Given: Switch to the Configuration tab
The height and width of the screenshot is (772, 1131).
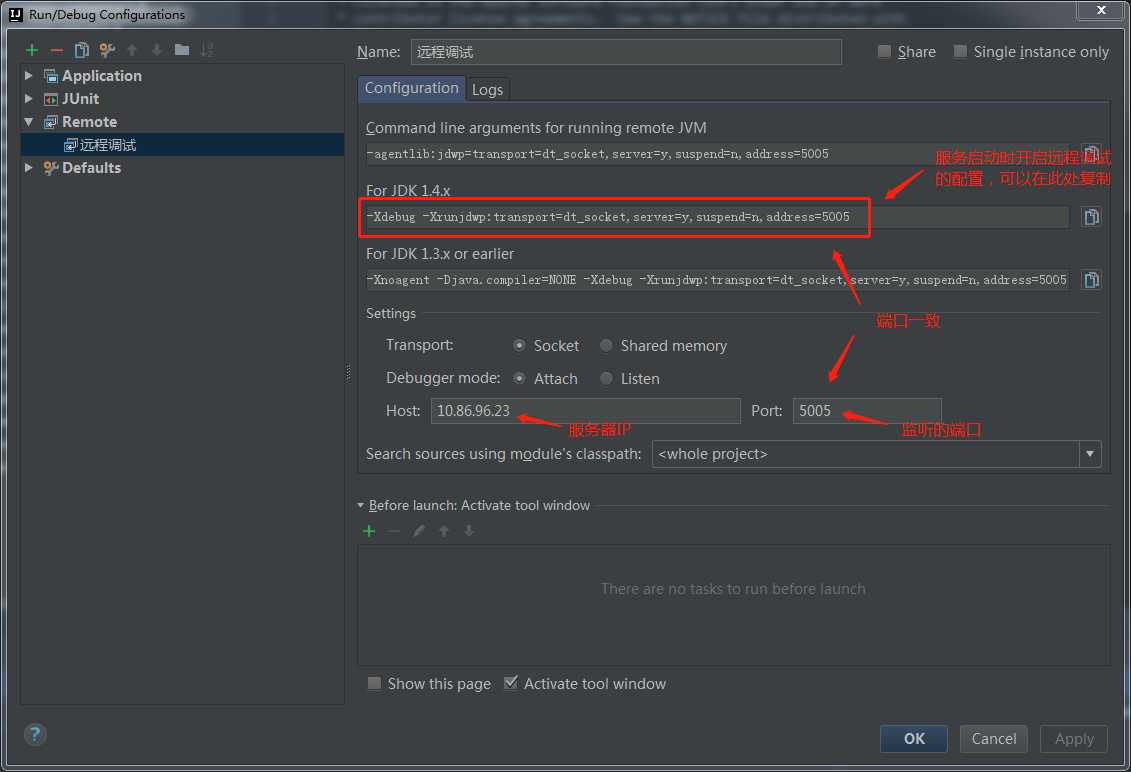Looking at the screenshot, I should (411, 88).
